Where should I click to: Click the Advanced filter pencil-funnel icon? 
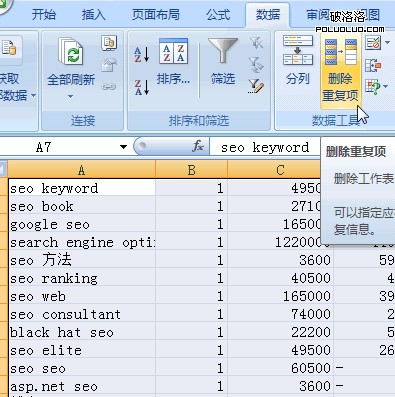coord(256,86)
